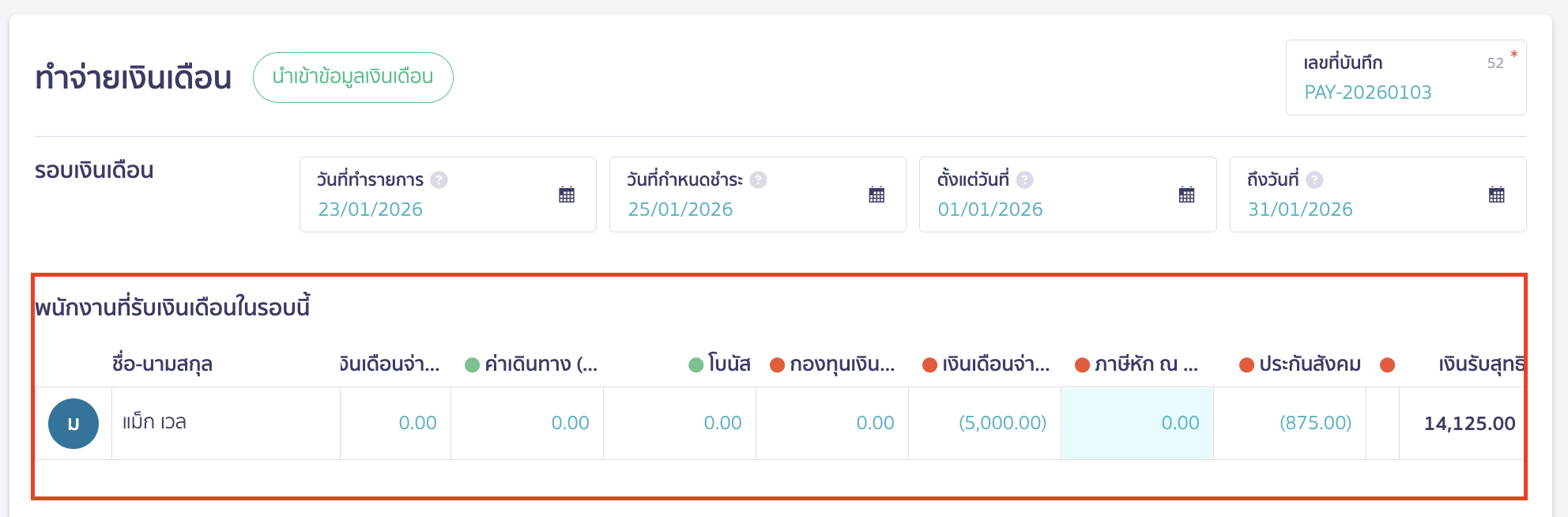Click help icon beside ตั้งแต่วันที่ label
The image size is (1568, 517).
coord(1025,179)
